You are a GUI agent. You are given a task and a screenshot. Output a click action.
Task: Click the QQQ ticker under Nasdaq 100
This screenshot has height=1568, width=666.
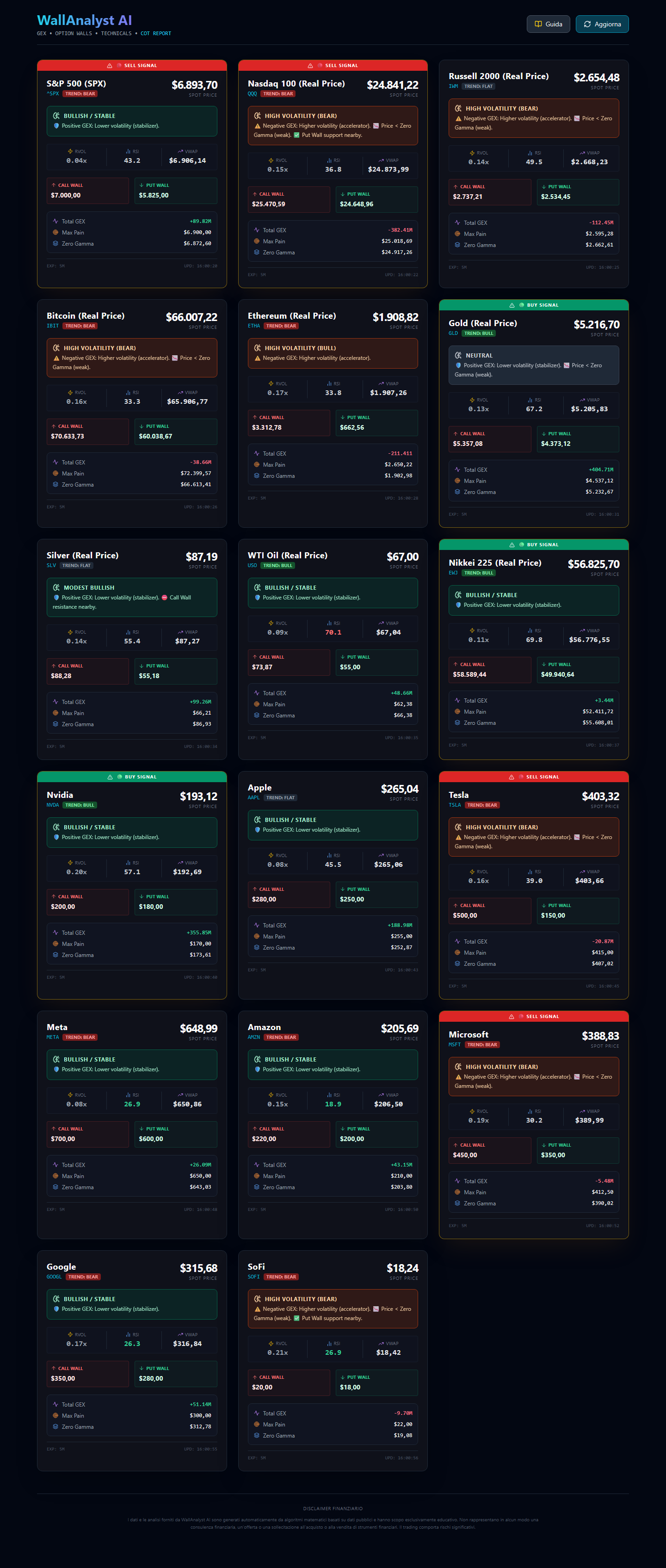[x=252, y=94]
